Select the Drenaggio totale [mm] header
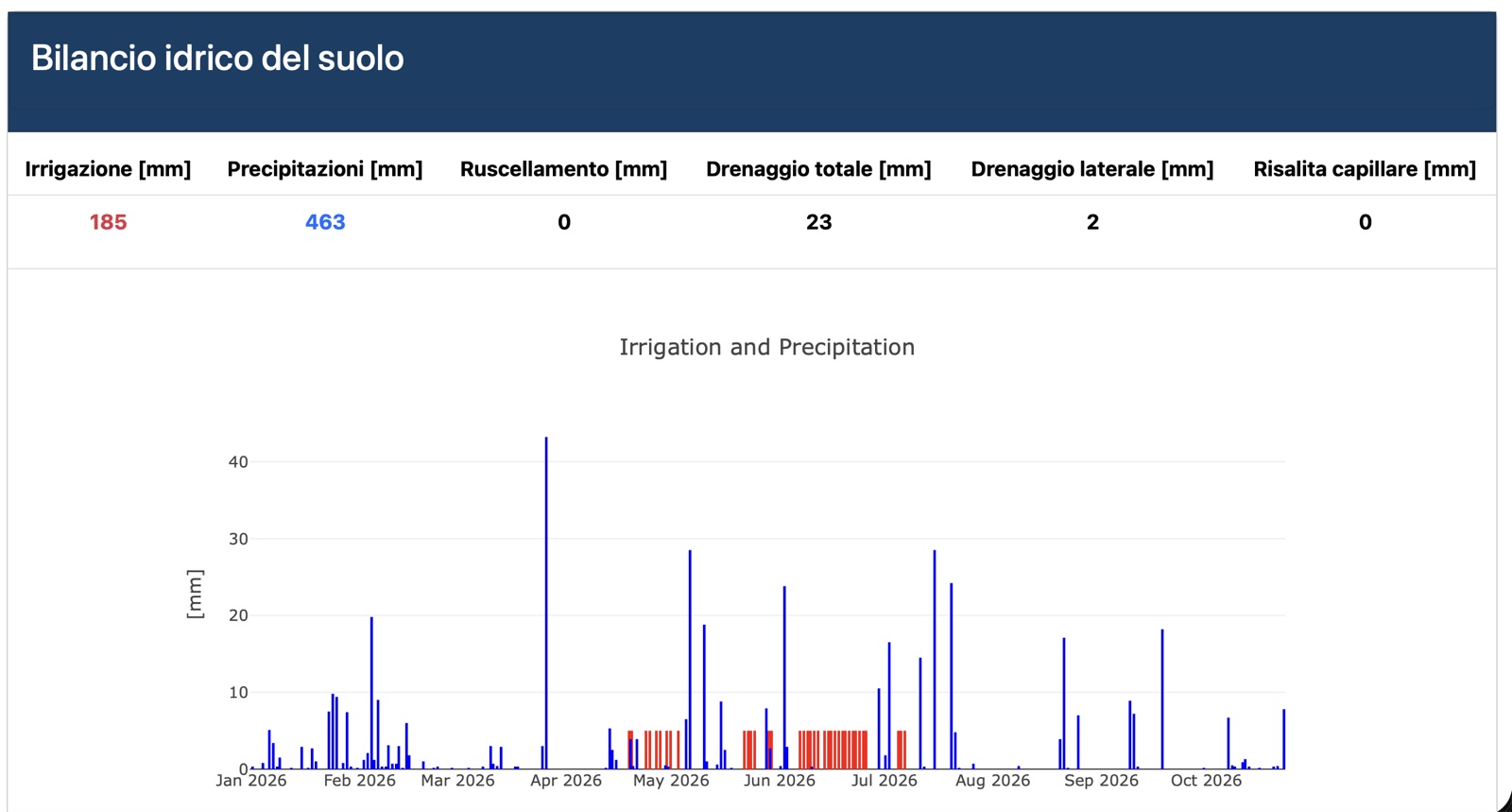The image size is (1512, 812). pyautogui.click(x=818, y=169)
